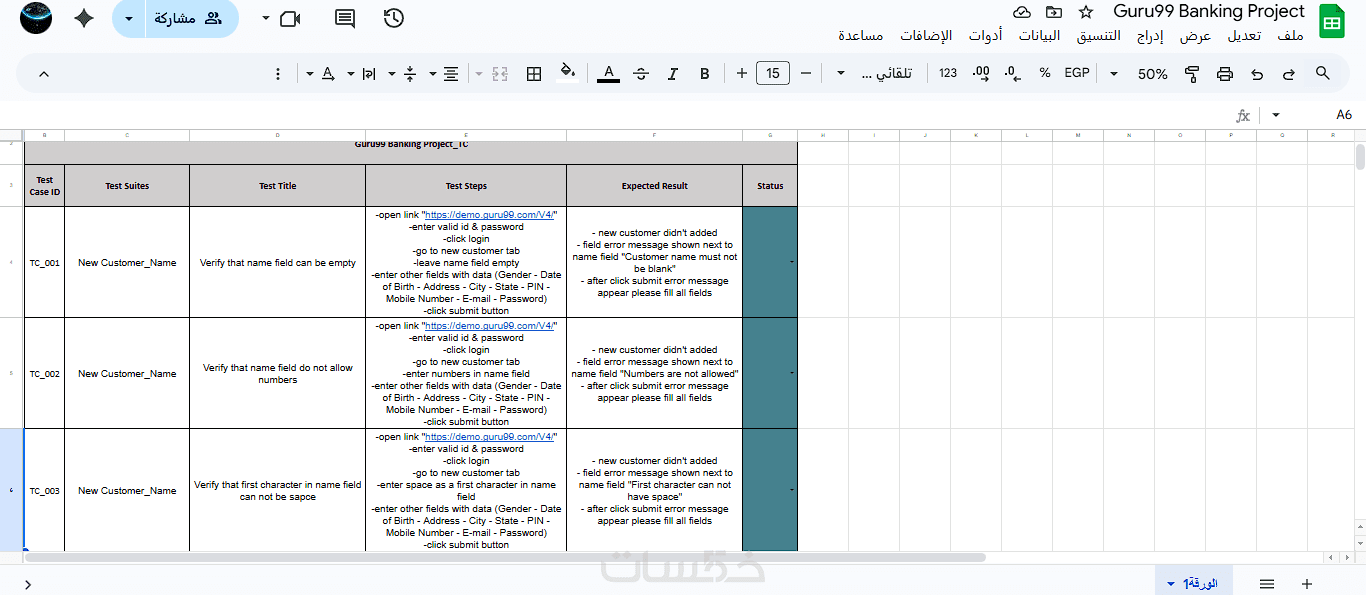Open the demo.guru99.com link in TC_002 row
The image size is (1366, 595).
[x=489, y=326]
